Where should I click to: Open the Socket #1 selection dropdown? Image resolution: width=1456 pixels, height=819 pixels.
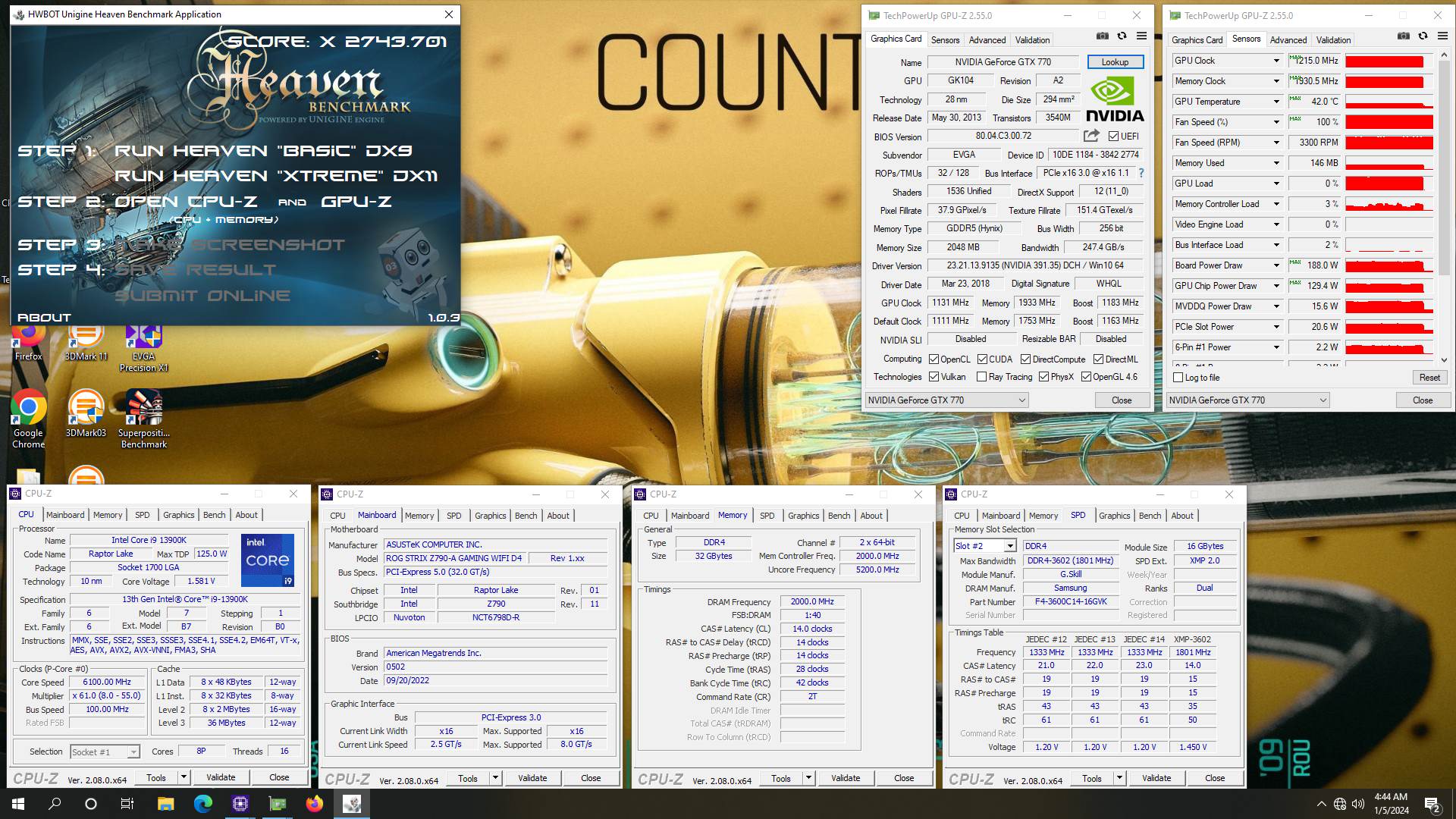(133, 752)
